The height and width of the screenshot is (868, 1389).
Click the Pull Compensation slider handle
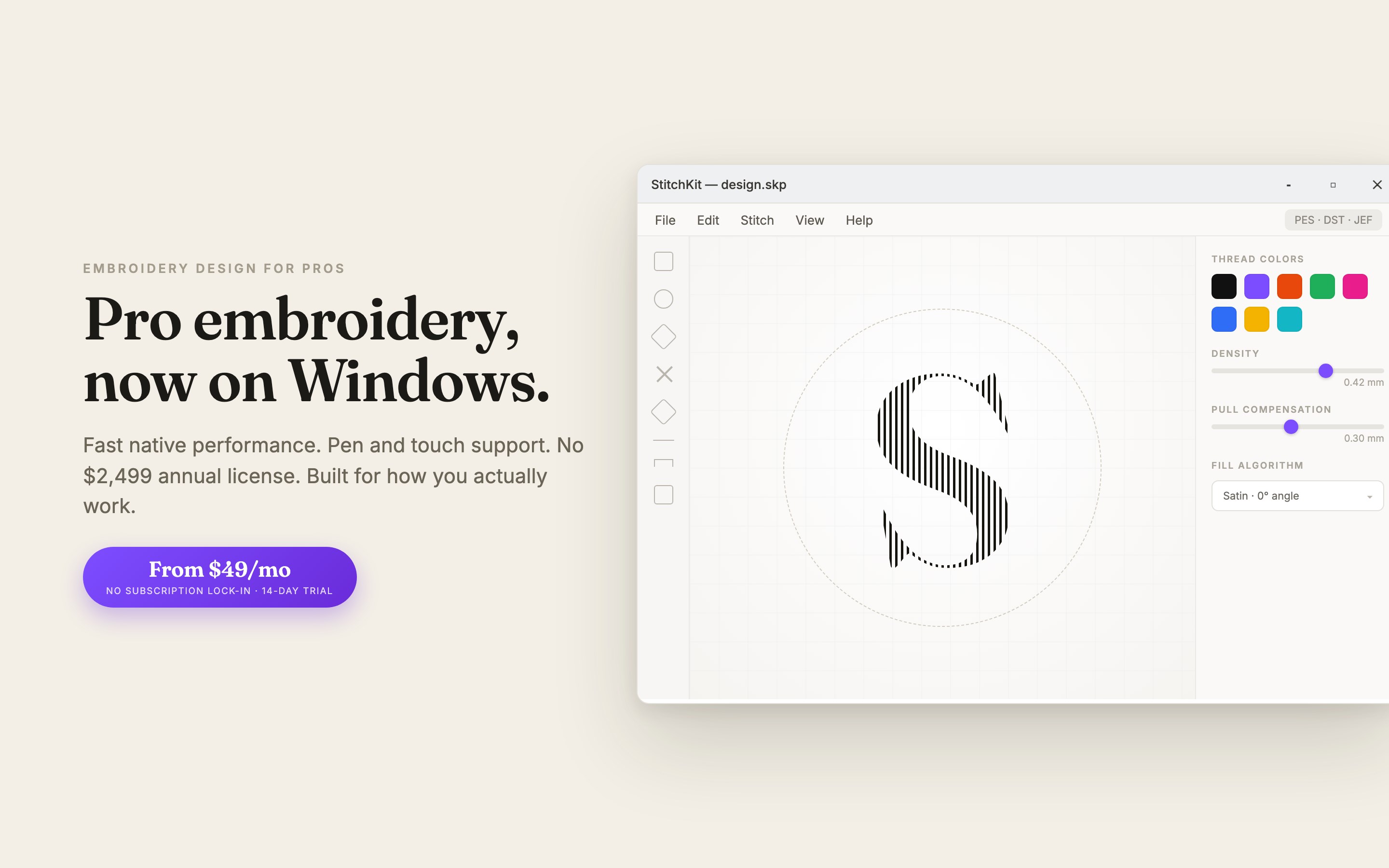pos(1291,427)
